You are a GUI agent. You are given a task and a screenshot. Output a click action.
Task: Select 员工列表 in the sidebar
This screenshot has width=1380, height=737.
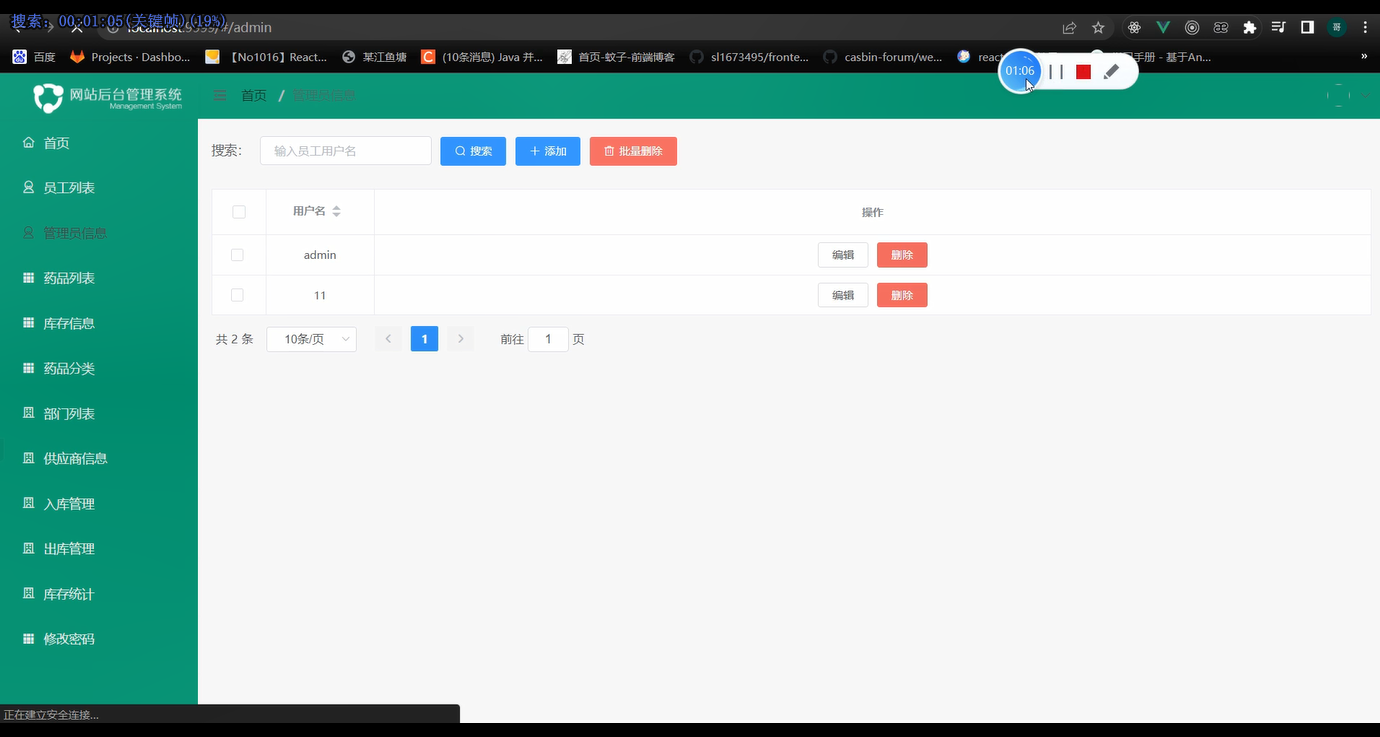(70, 187)
